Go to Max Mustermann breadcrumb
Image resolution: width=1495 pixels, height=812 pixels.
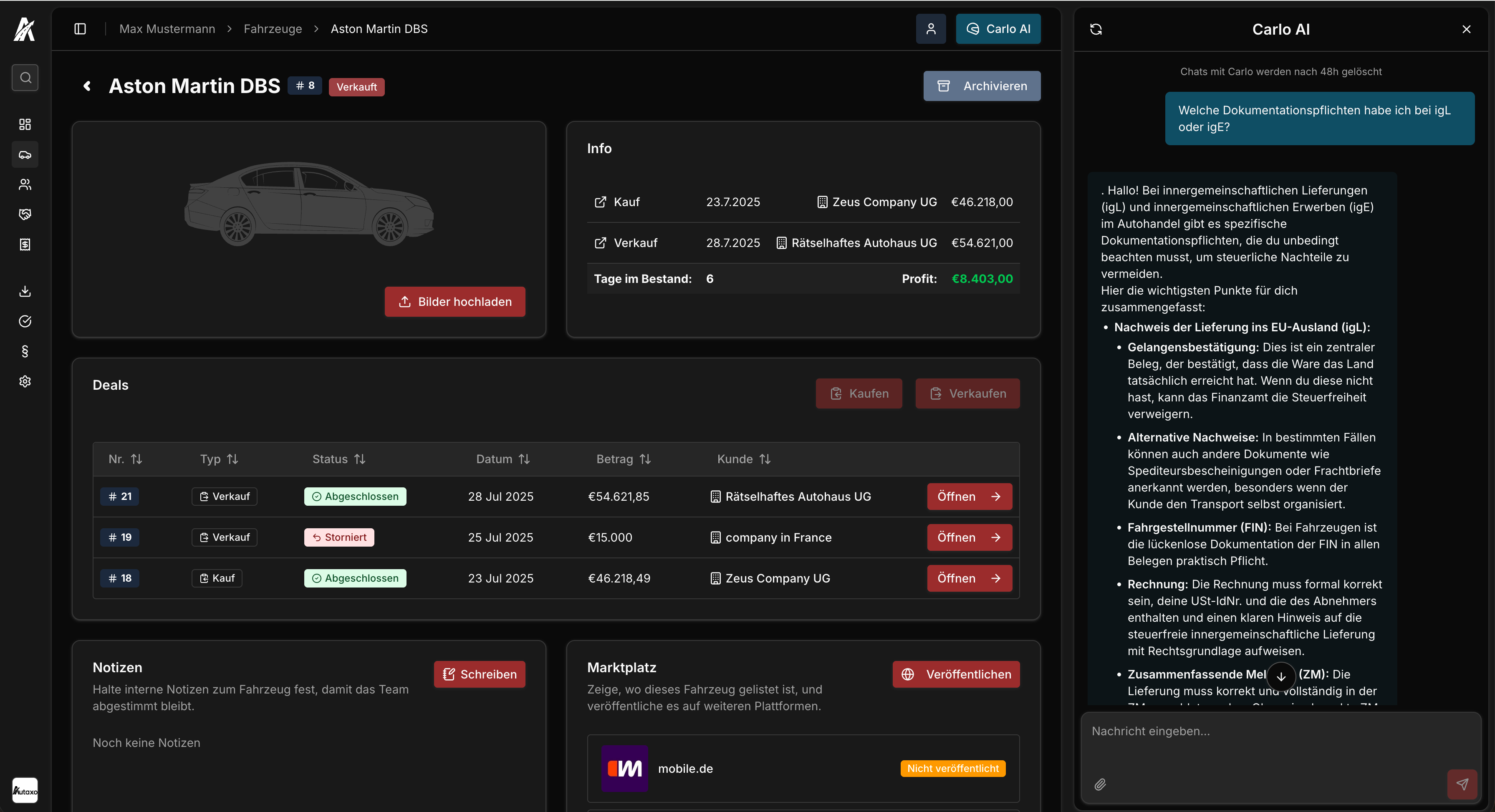[167, 28]
